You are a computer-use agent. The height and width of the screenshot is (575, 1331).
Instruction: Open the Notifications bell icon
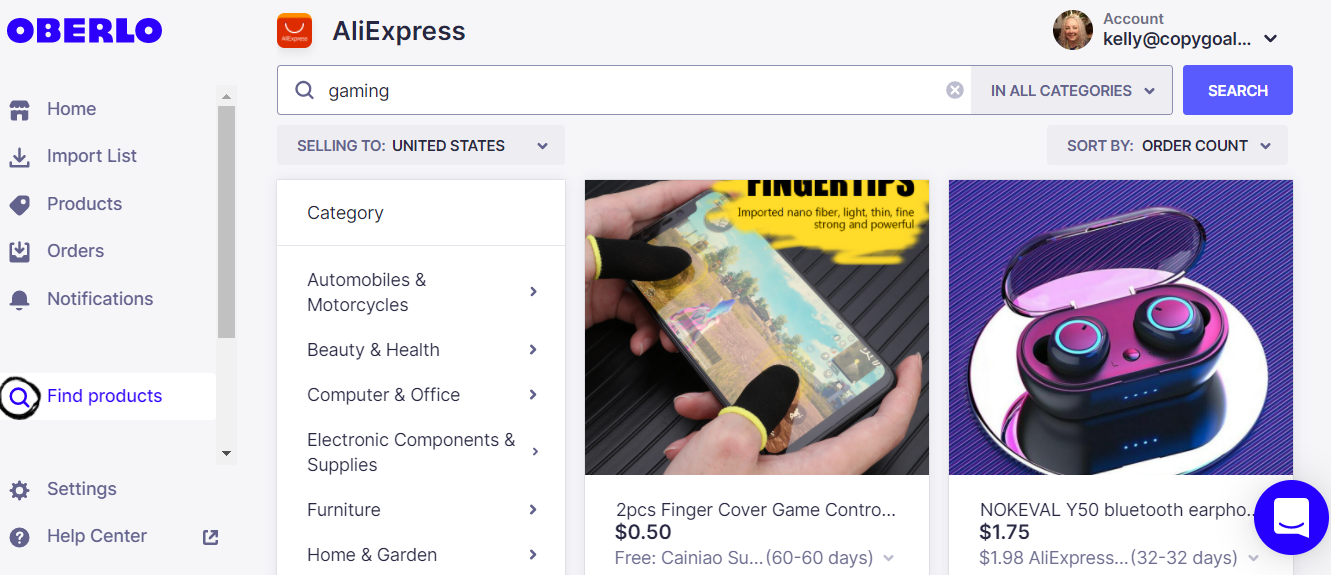pos(19,299)
